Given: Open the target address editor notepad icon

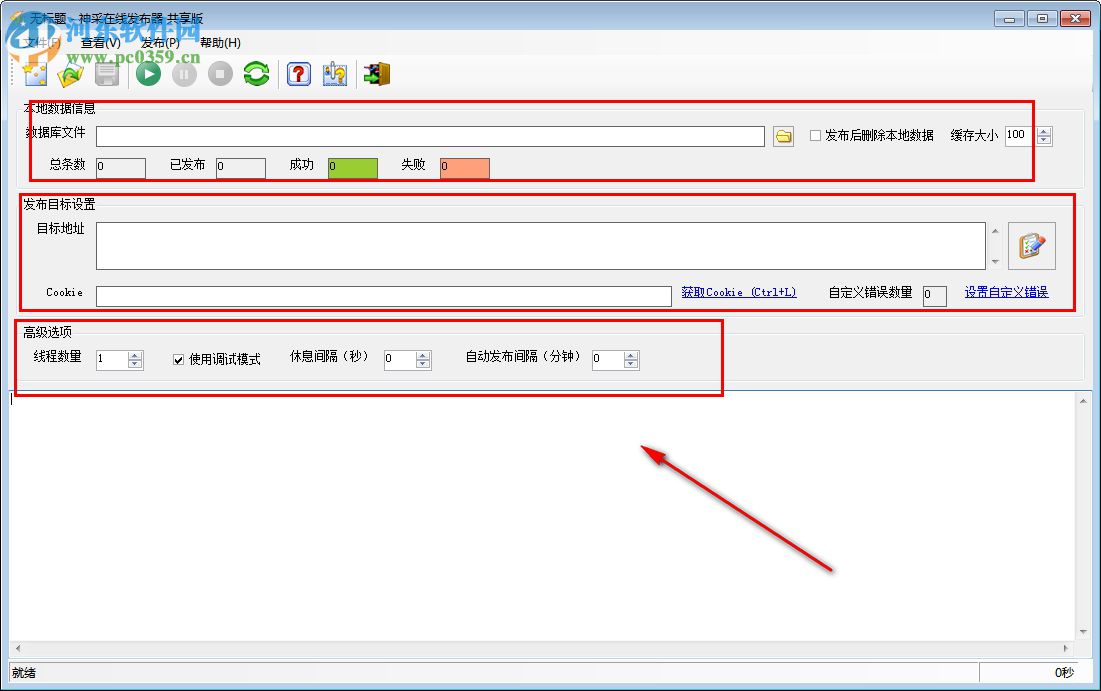Looking at the screenshot, I should point(1031,246).
